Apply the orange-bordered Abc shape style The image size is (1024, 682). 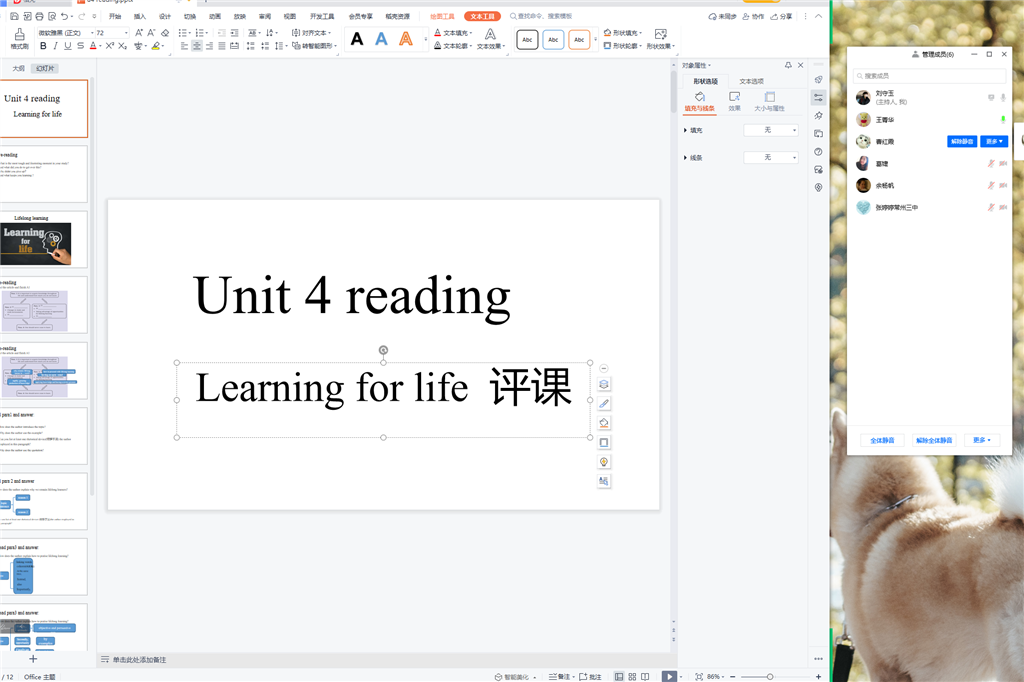[x=579, y=40]
